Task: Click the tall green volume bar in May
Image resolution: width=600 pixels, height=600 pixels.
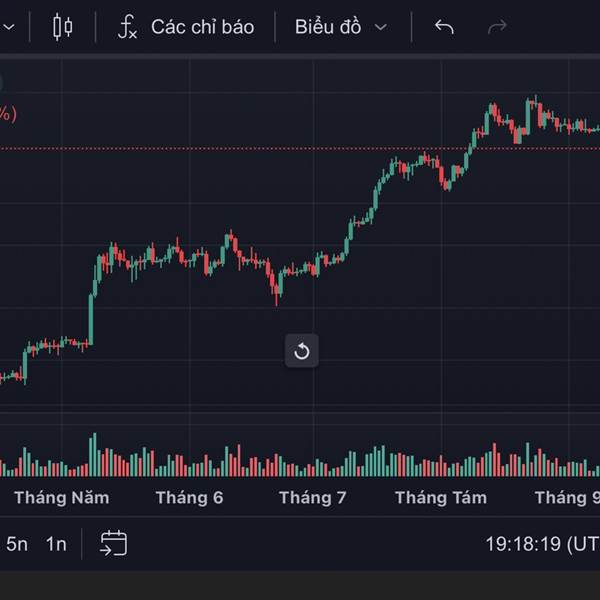Action: (x=93, y=455)
